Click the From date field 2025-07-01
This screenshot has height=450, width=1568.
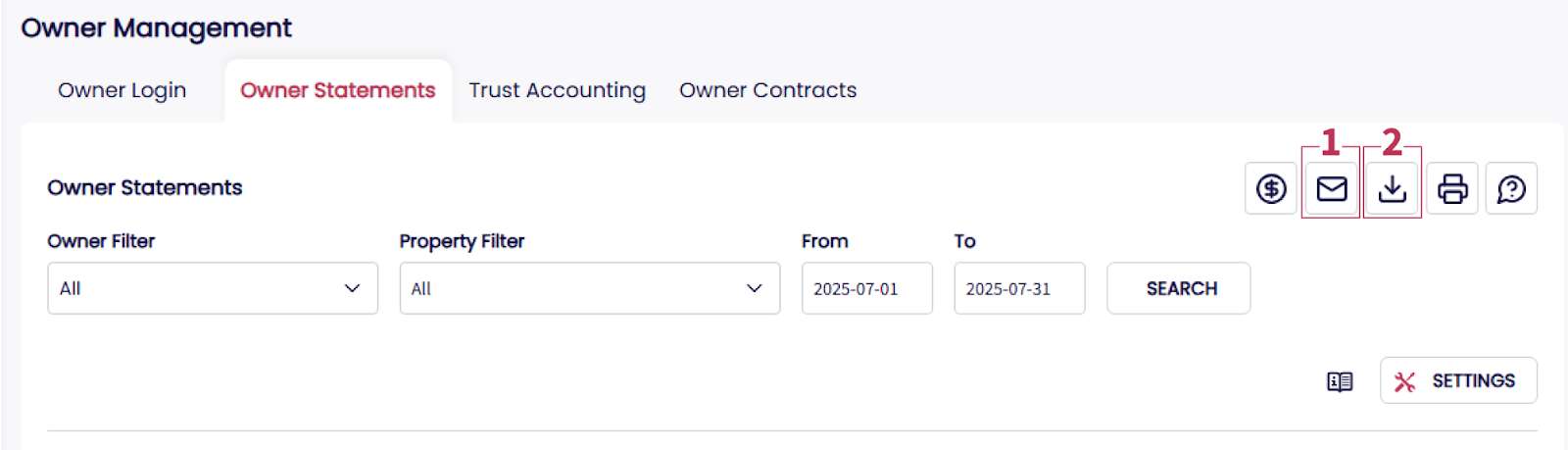click(866, 288)
